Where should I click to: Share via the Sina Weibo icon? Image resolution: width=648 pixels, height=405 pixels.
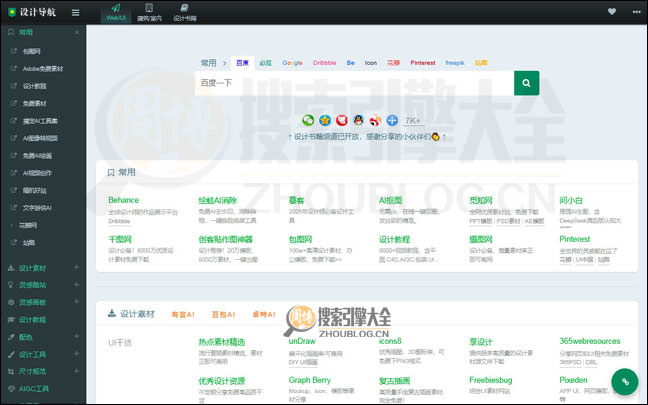point(375,120)
